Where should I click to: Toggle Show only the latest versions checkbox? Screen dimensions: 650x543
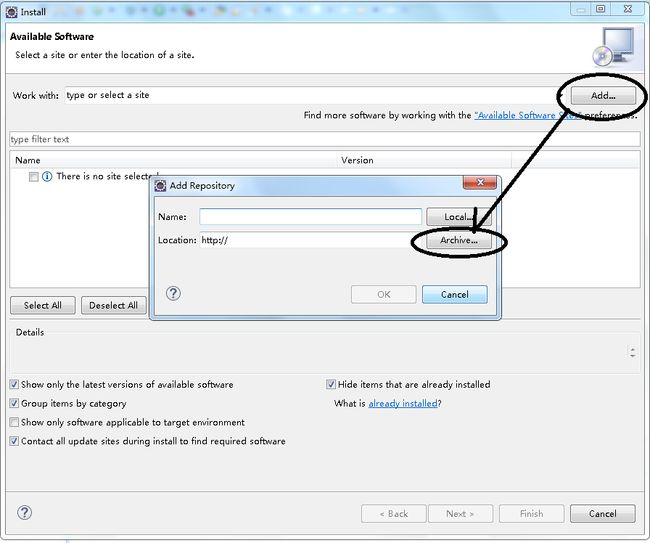[x=14, y=384]
